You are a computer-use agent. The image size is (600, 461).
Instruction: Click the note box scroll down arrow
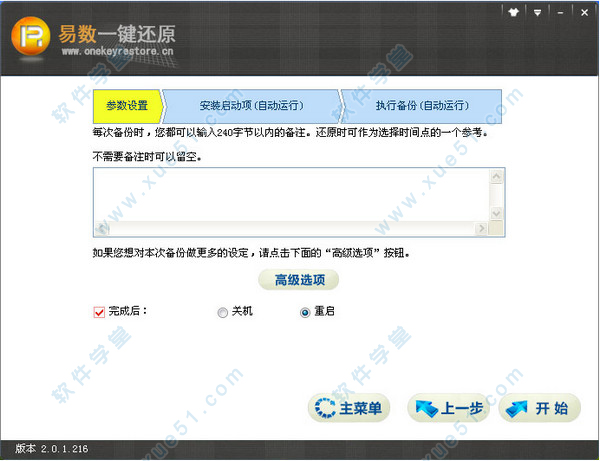tap(496, 213)
